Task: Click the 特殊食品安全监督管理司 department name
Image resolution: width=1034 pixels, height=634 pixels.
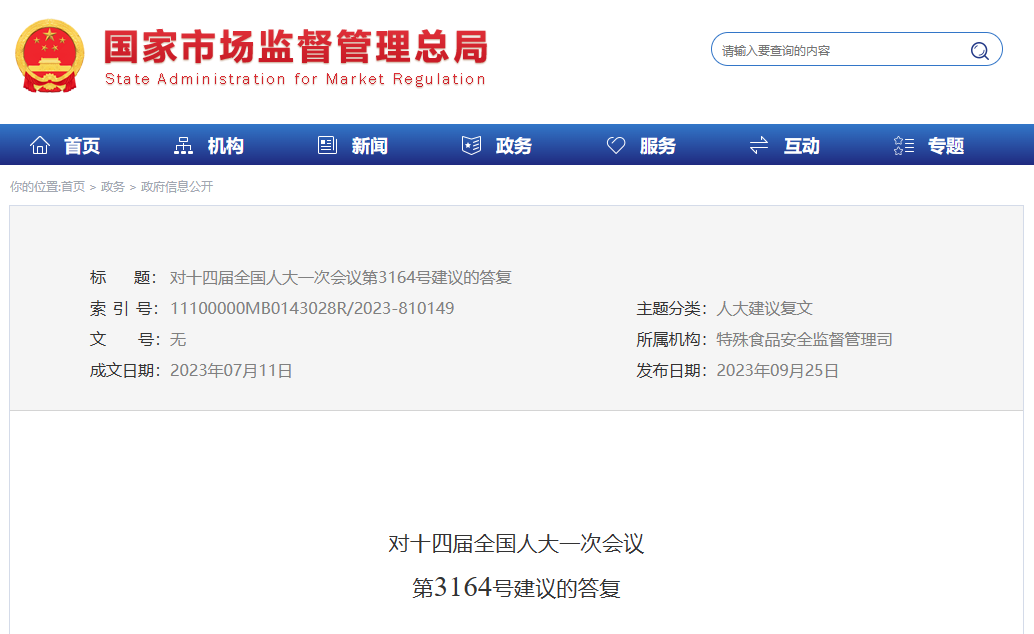Action: [804, 339]
